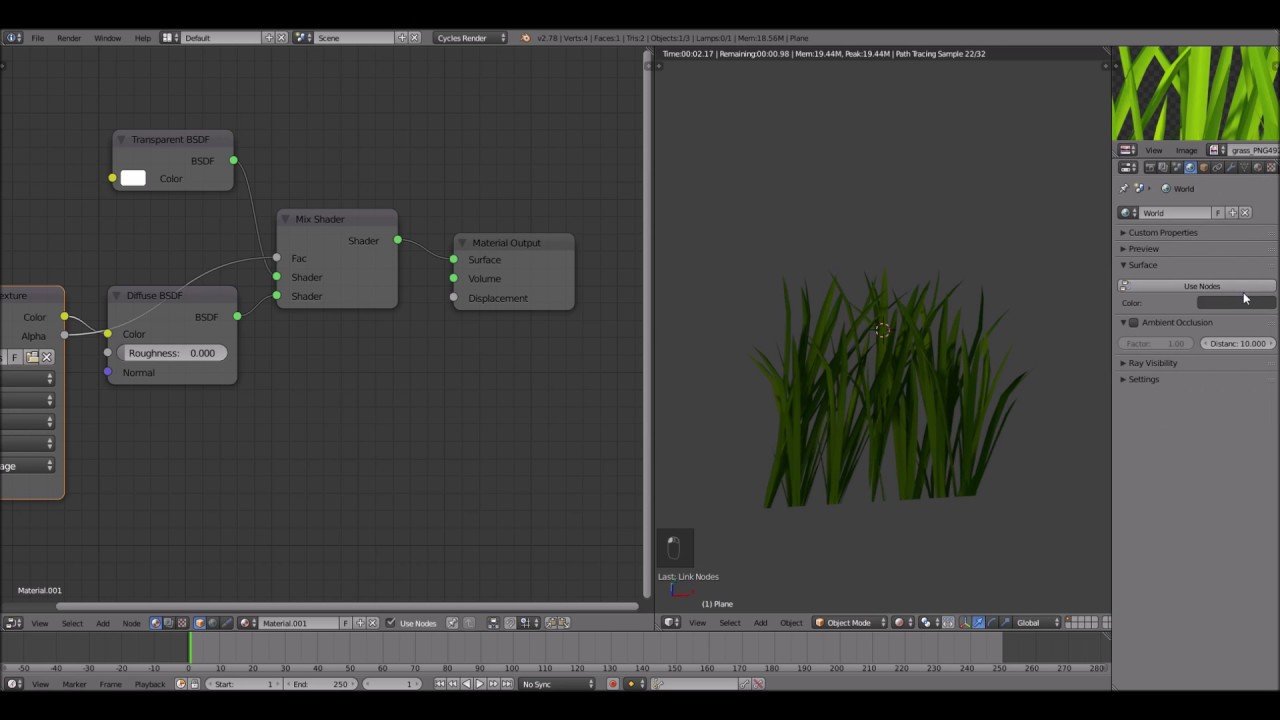Screen dimensions: 1280x720
Task: Open the Object Data properties tab icon
Action: point(1244,168)
